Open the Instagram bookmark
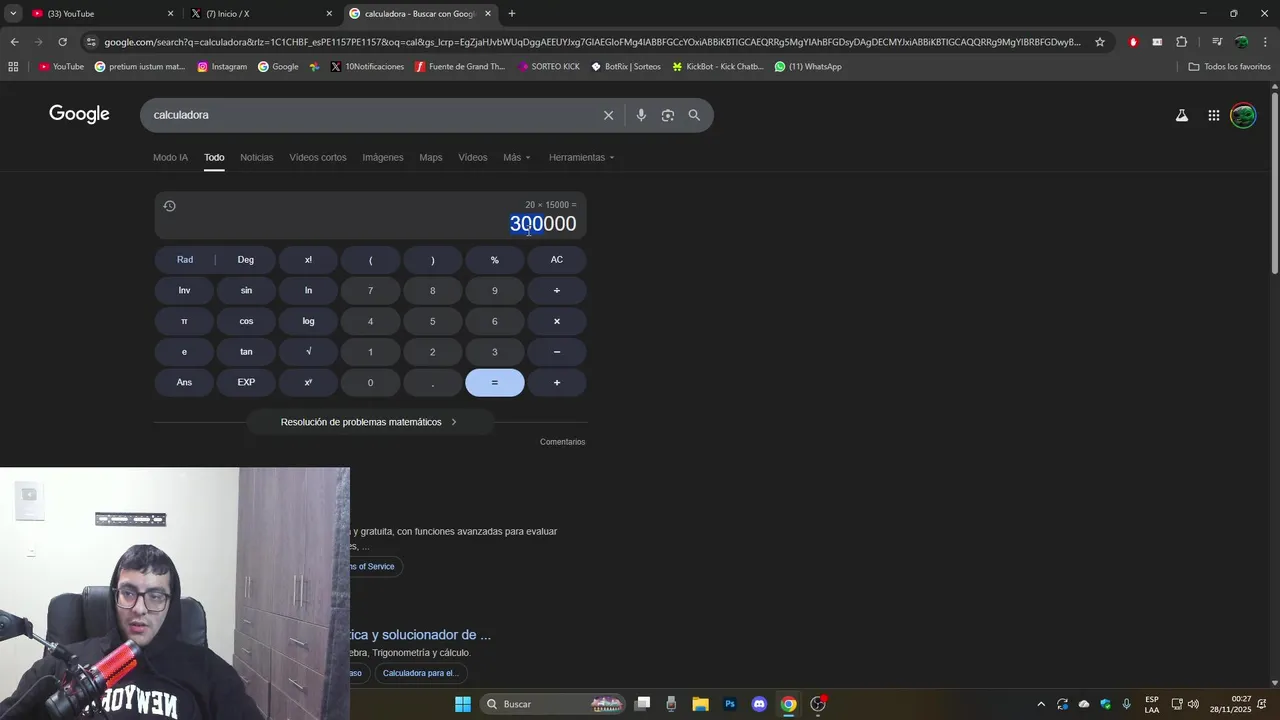The height and width of the screenshot is (720, 1280). pyautogui.click(x=222, y=67)
